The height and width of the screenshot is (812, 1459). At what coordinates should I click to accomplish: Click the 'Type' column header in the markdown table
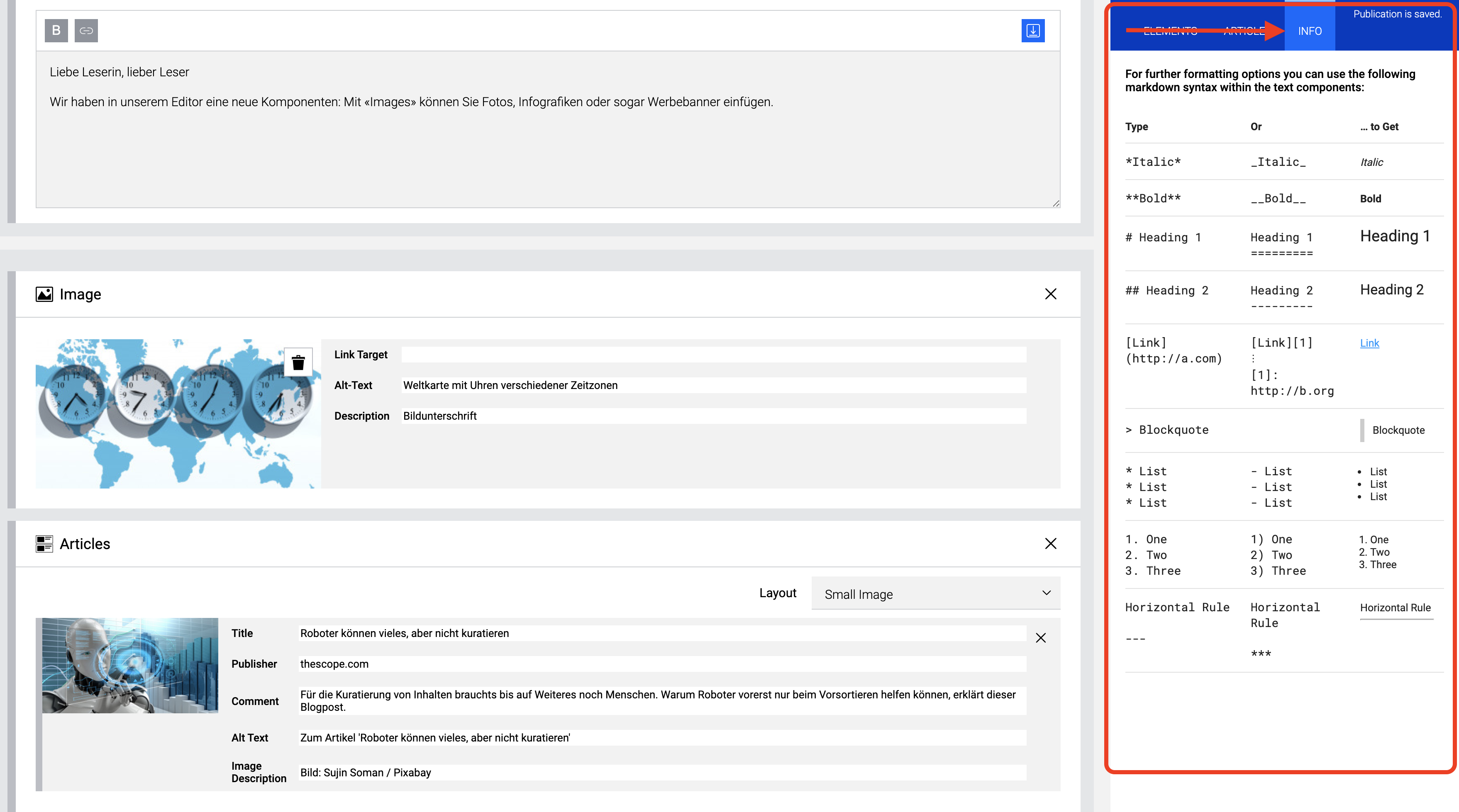point(1136,127)
